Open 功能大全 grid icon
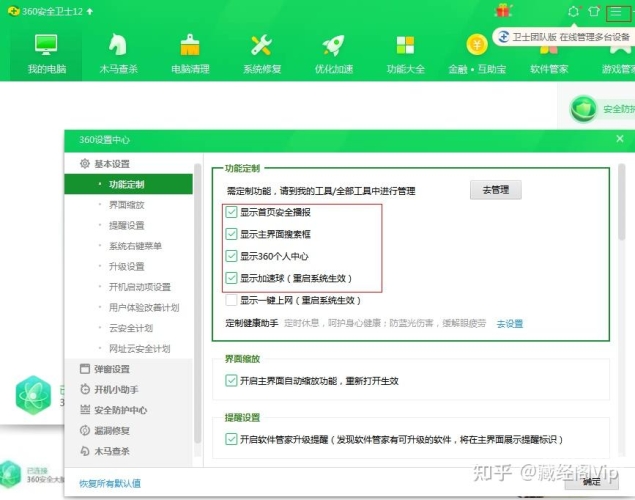The height and width of the screenshot is (500, 635). pyautogui.click(x=405, y=45)
